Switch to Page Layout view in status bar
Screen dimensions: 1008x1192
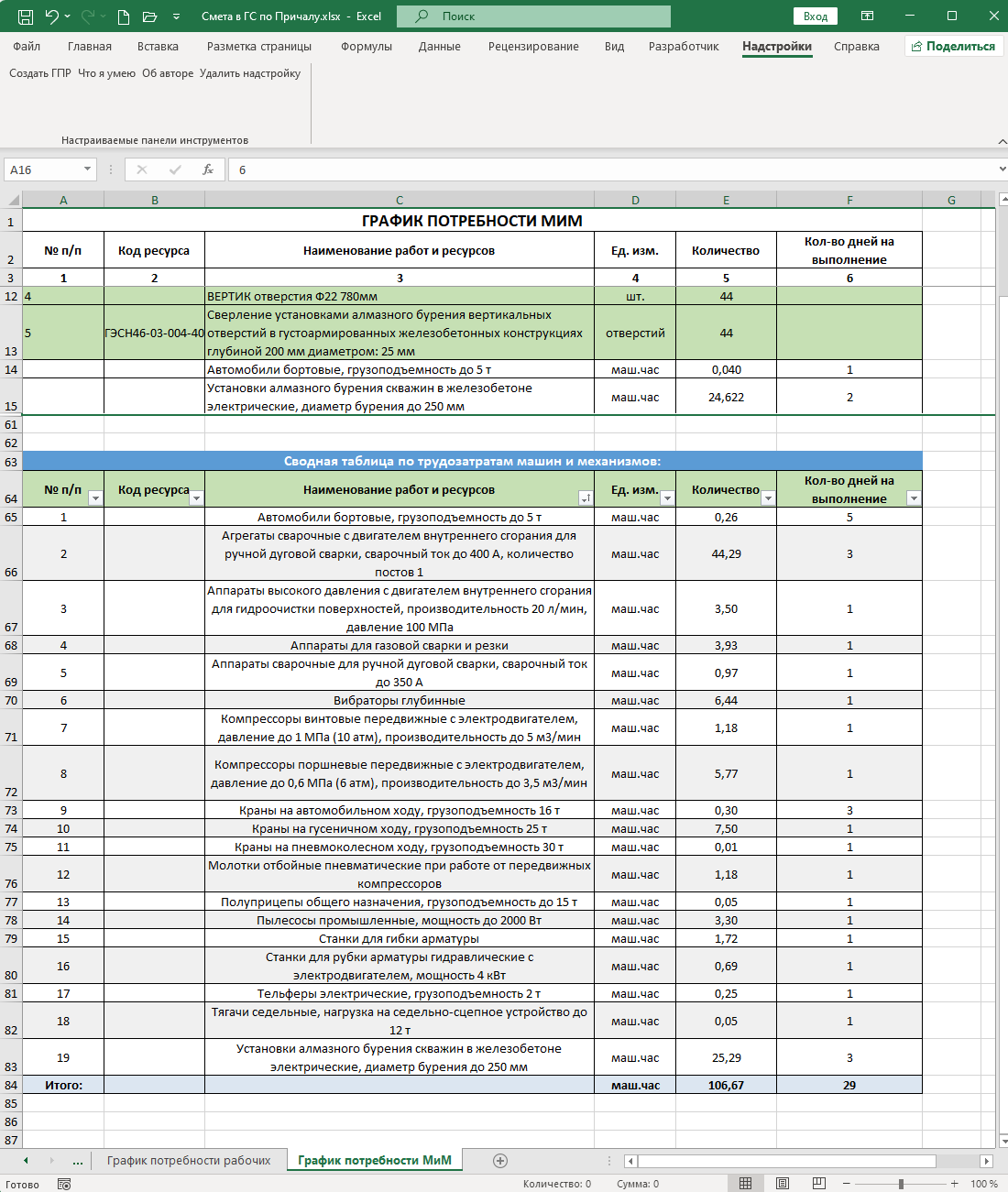[x=782, y=1184]
